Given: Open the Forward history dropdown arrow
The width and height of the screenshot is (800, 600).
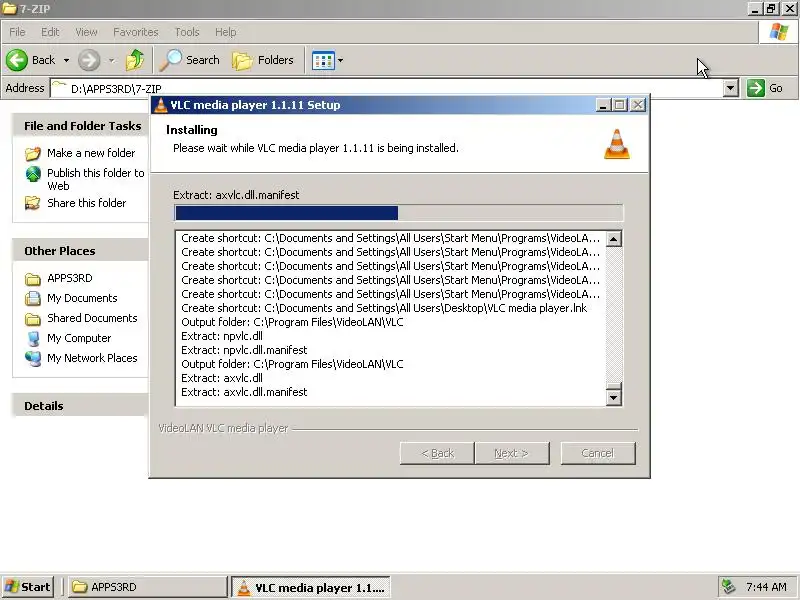Looking at the screenshot, I should (x=111, y=61).
